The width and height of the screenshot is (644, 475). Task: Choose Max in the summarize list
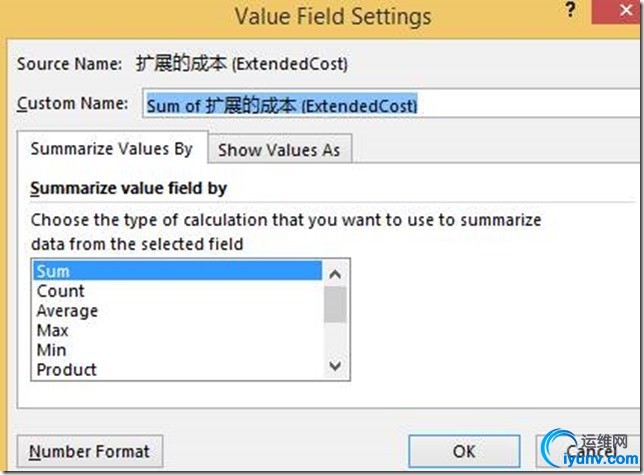point(177,330)
